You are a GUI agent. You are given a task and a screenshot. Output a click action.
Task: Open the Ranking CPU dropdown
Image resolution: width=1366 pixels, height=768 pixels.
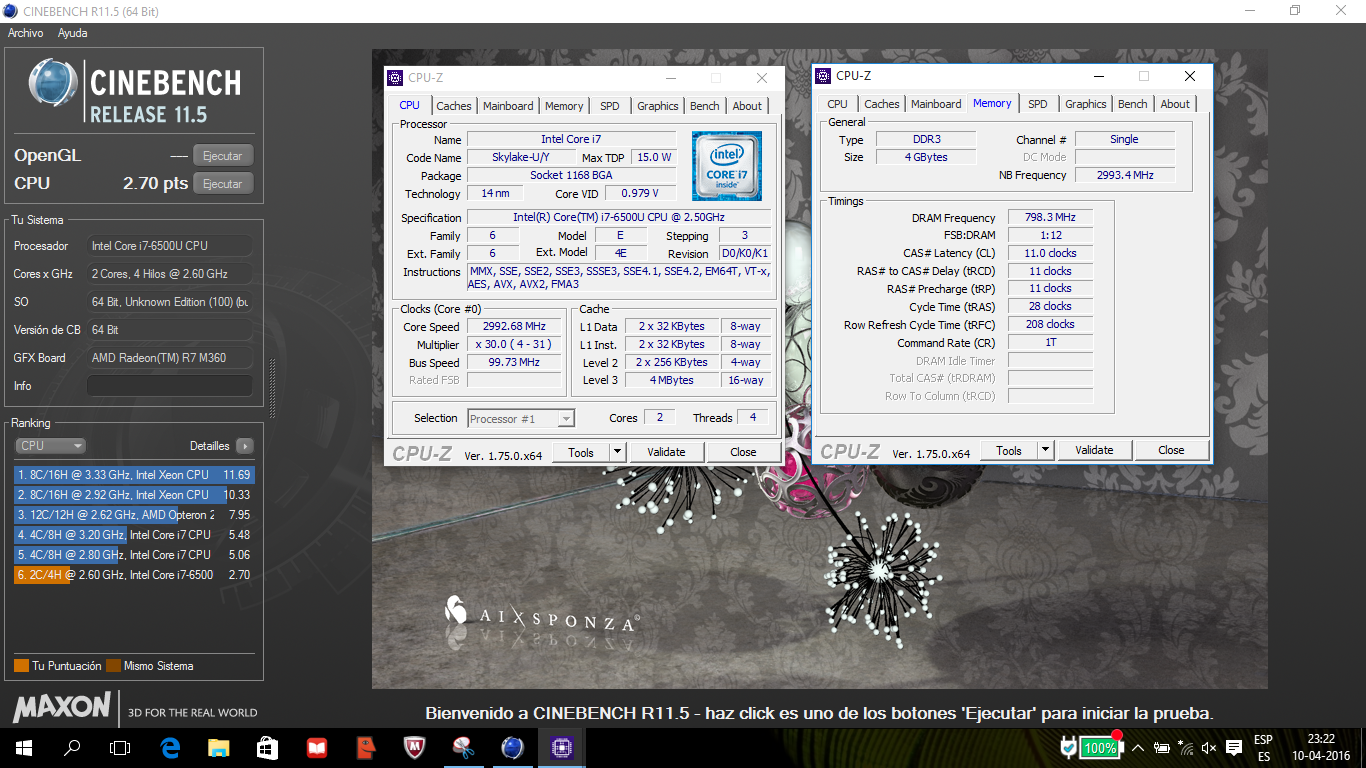[50, 446]
